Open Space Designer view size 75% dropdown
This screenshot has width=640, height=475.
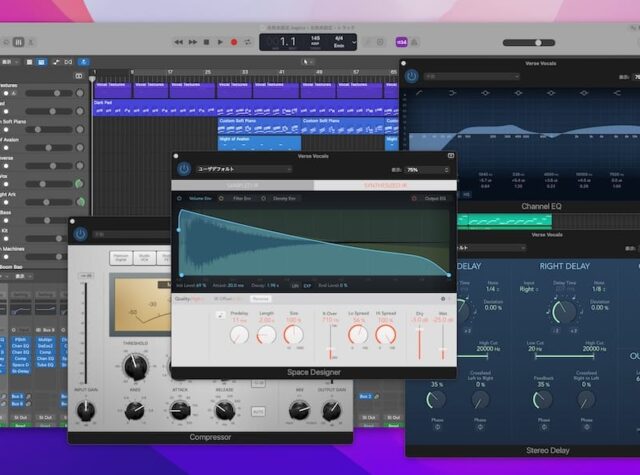(427, 170)
